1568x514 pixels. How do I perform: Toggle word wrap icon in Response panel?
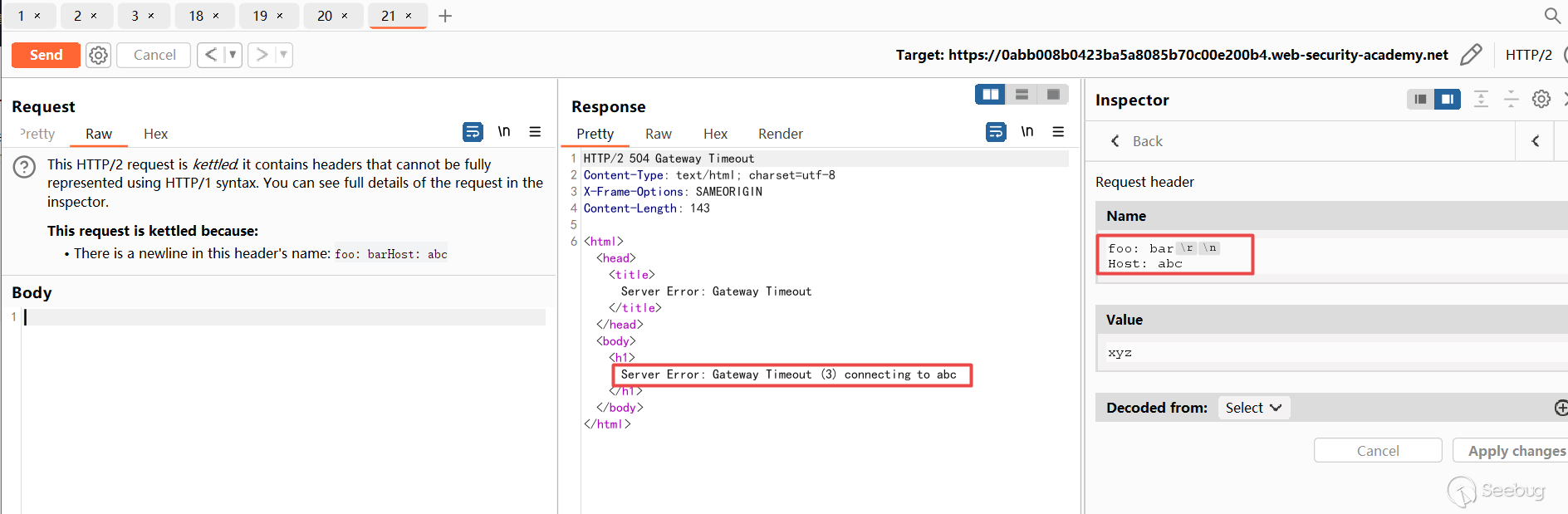995,132
